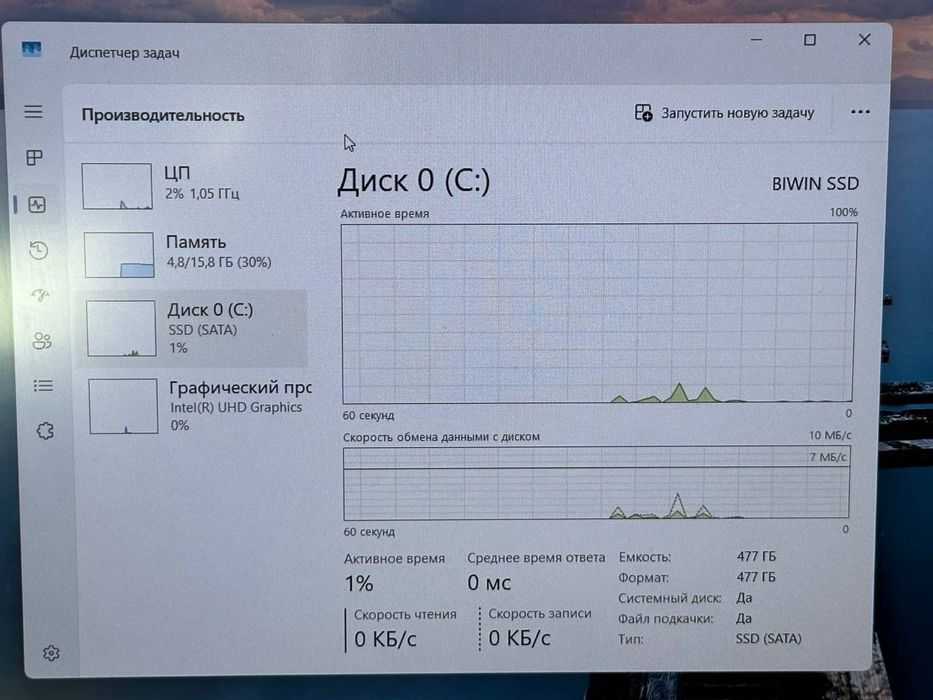
Task: Open the Processes page icon
Action: pyautogui.click(x=35, y=158)
